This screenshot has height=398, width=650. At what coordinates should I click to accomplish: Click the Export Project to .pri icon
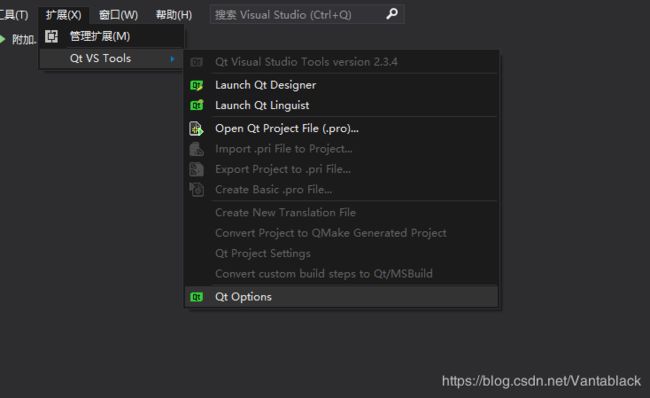point(196,169)
